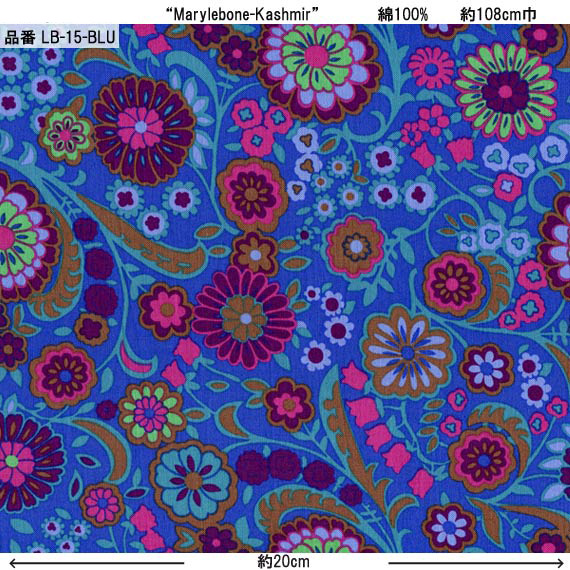The width and height of the screenshot is (570, 570).
Task: Click the 約20cm scale label at the bottom
Action: click(x=284, y=561)
